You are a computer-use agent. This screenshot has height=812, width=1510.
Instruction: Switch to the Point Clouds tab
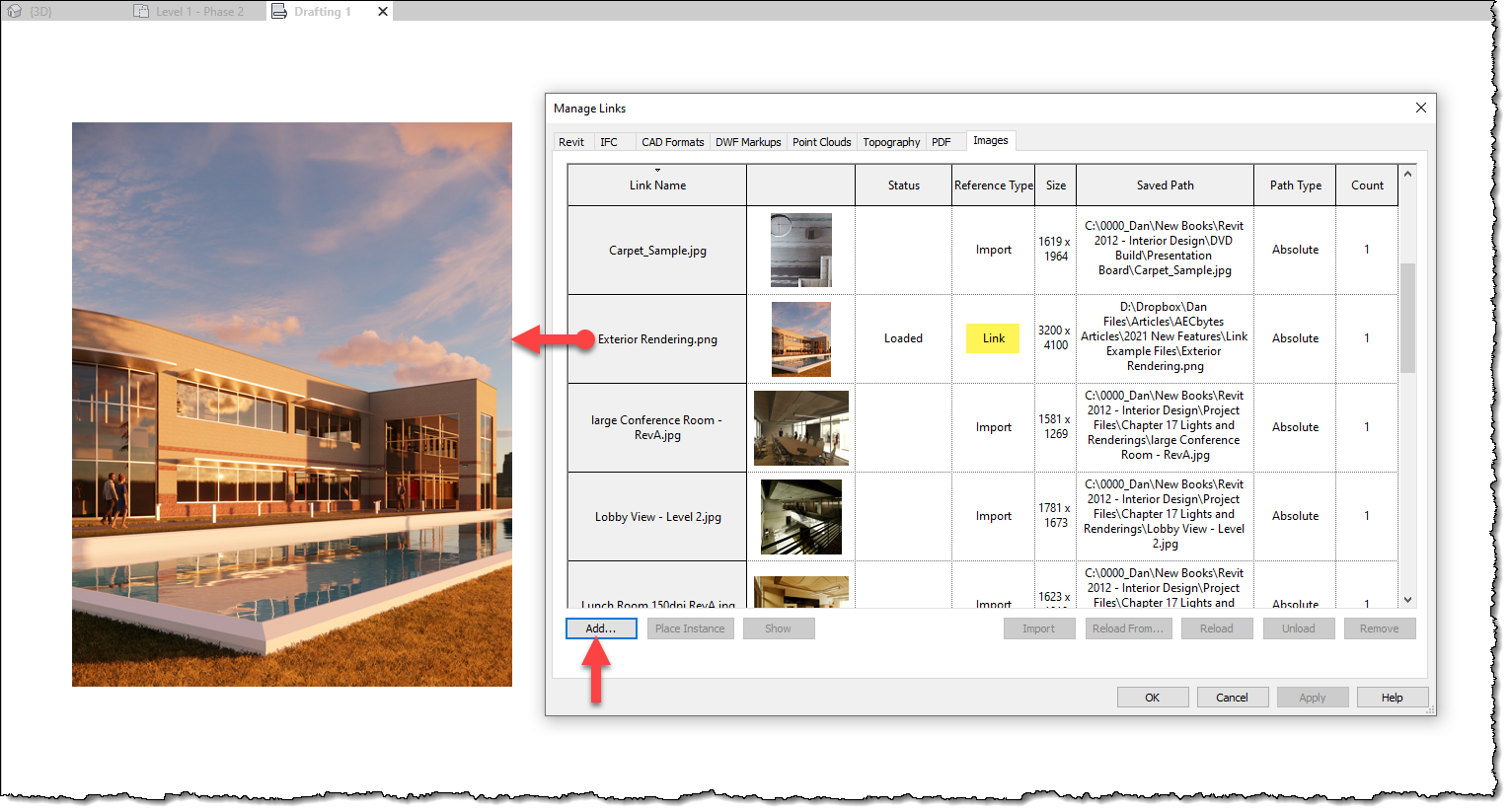tap(821, 141)
